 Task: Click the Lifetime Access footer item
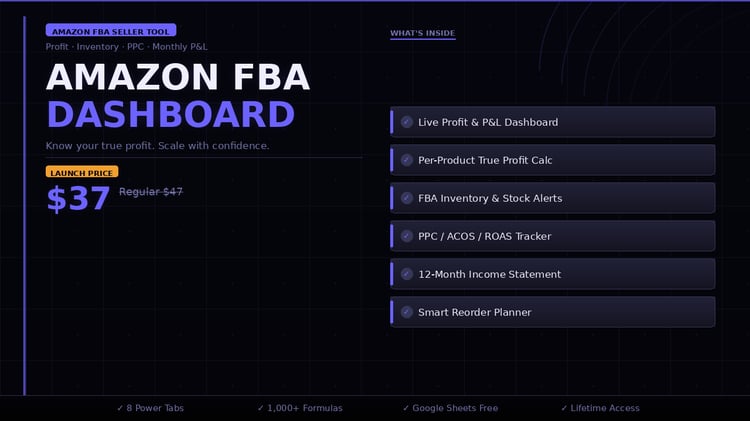[x=600, y=408]
